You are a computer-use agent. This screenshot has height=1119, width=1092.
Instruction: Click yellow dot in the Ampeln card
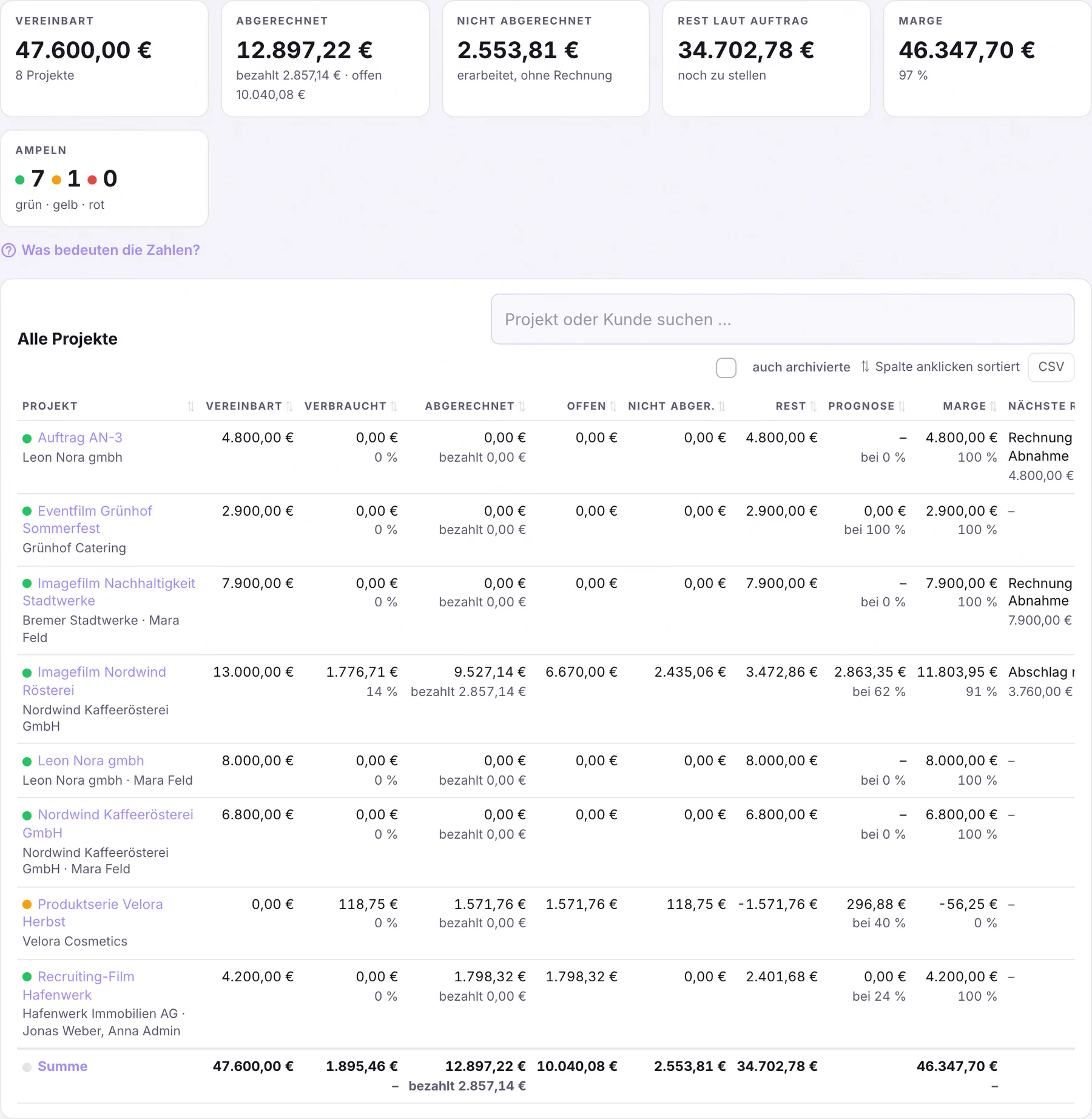coord(56,180)
